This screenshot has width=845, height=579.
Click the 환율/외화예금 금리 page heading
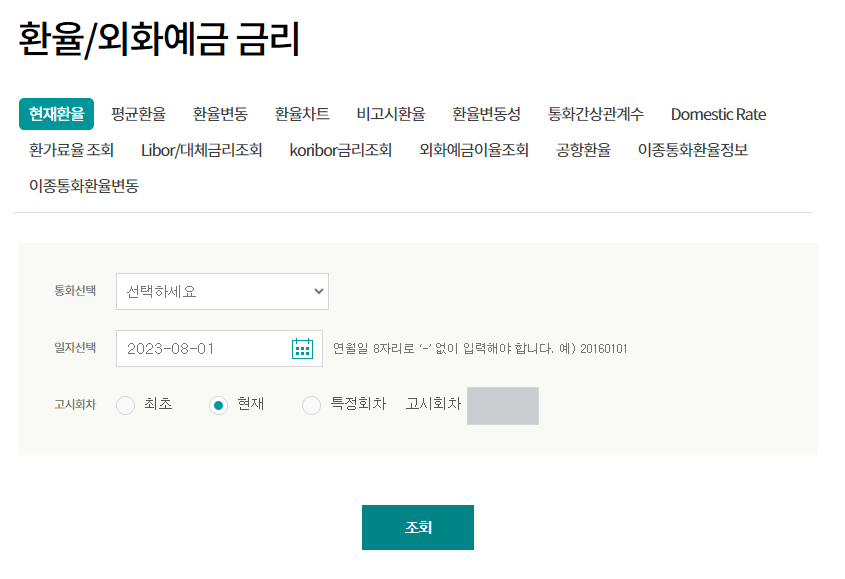click(x=160, y=39)
